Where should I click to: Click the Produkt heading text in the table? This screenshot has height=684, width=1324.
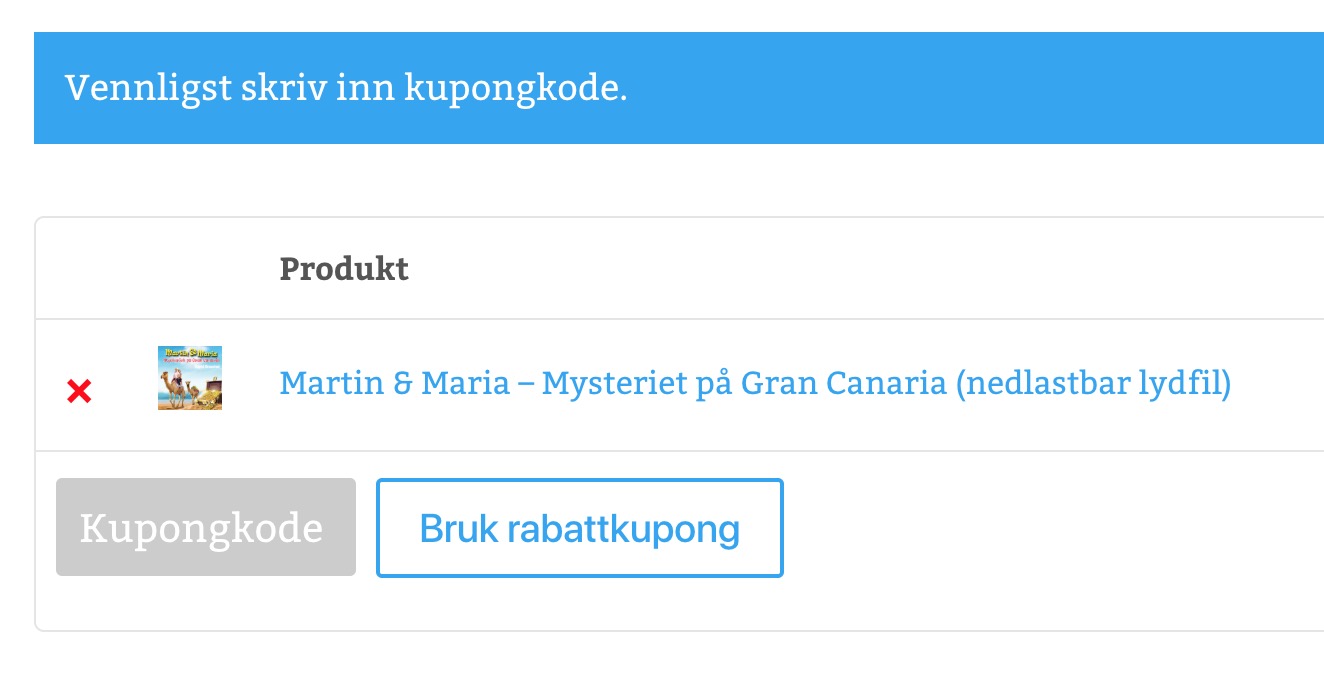click(x=344, y=269)
